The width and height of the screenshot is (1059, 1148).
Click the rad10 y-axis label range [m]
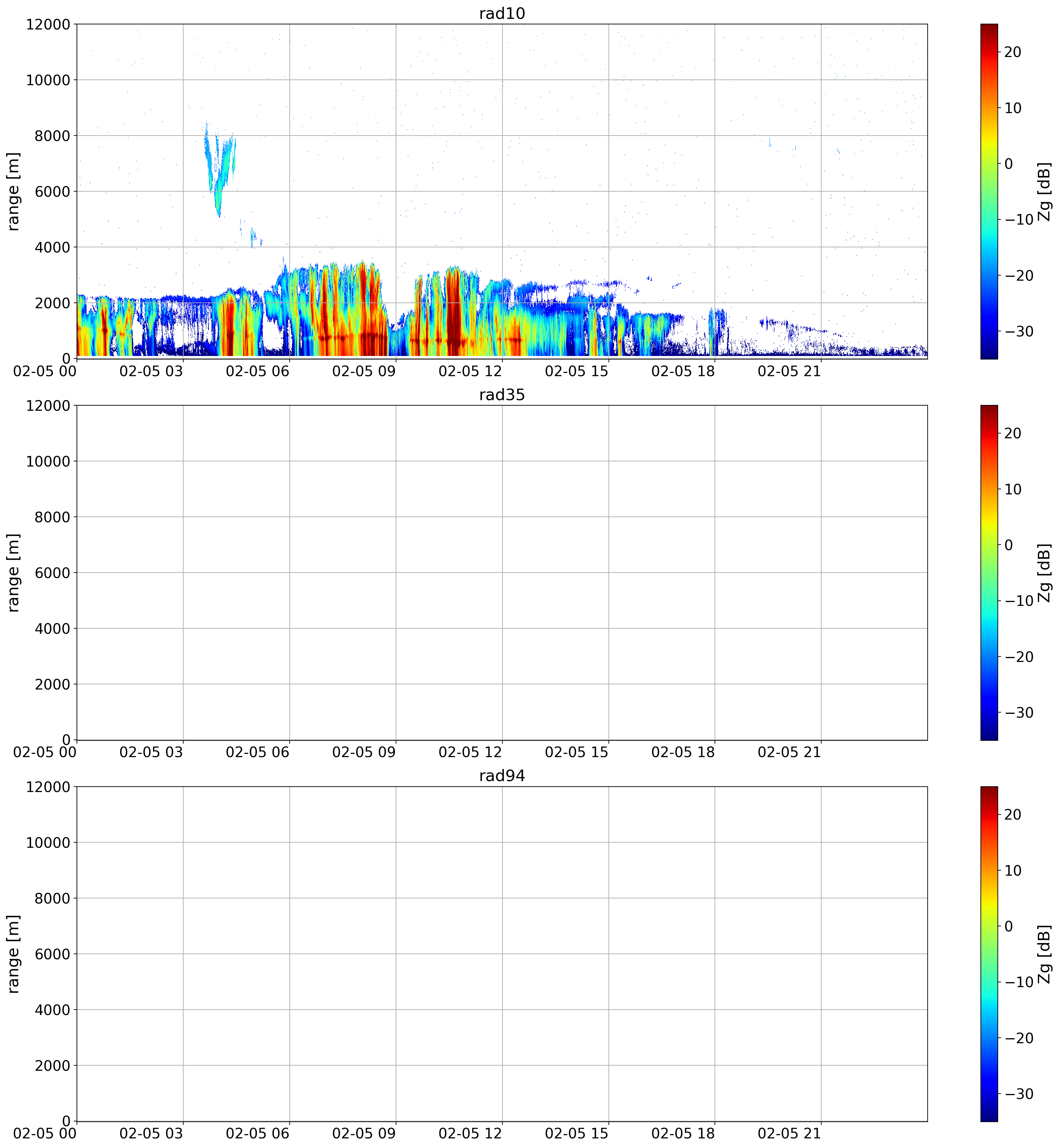coord(13,191)
